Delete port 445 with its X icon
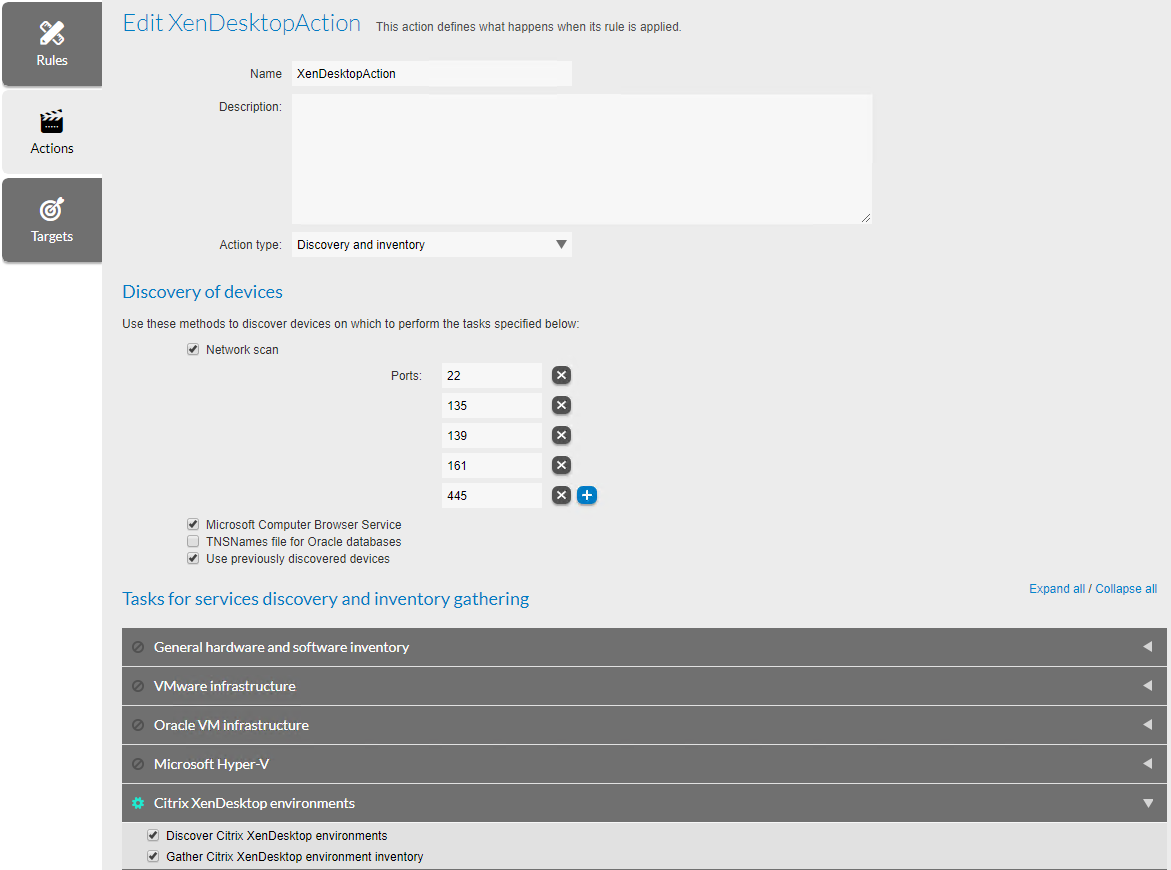1171x870 pixels. pos(561,495)
